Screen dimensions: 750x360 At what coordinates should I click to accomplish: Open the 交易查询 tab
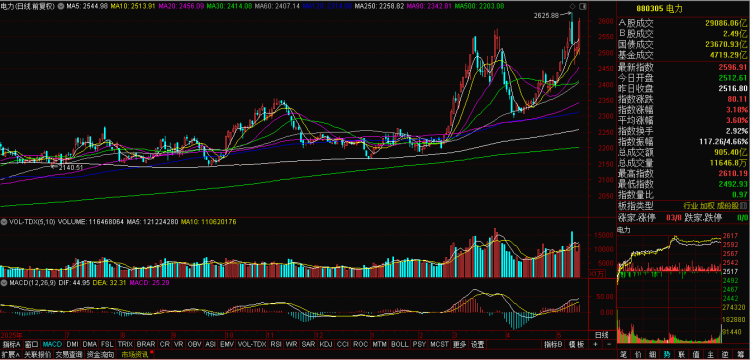(69, 355)
